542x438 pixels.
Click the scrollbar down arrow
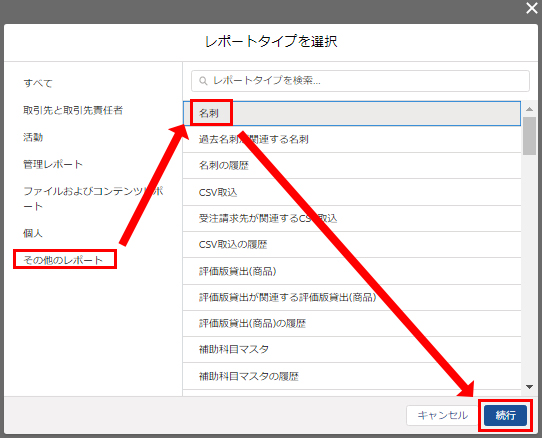[x=529, y=387]
